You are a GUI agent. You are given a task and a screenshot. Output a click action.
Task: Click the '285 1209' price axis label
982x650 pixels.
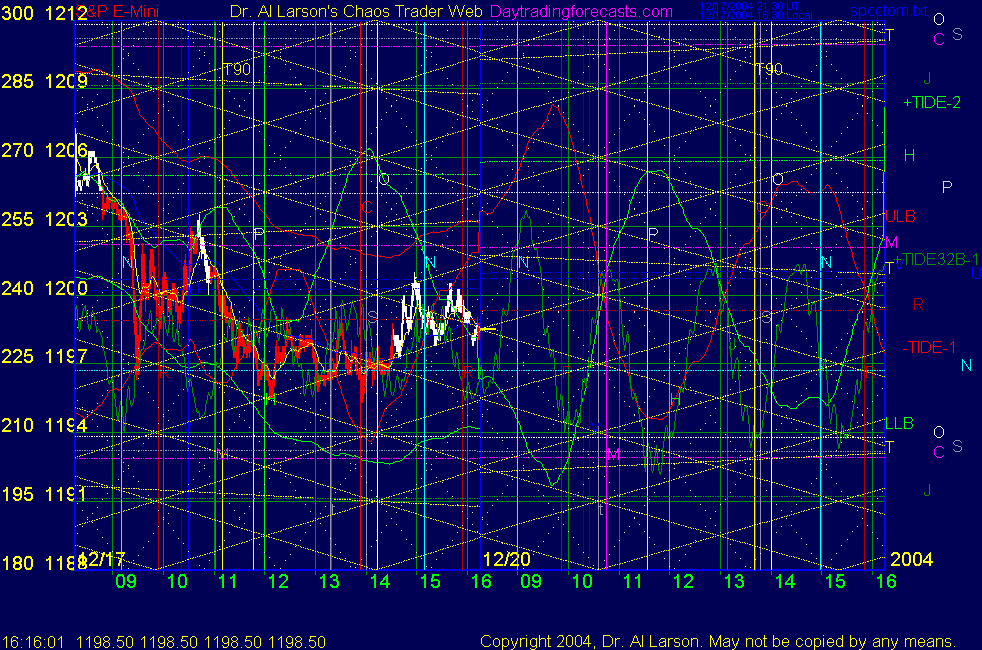tap(44, 81)
